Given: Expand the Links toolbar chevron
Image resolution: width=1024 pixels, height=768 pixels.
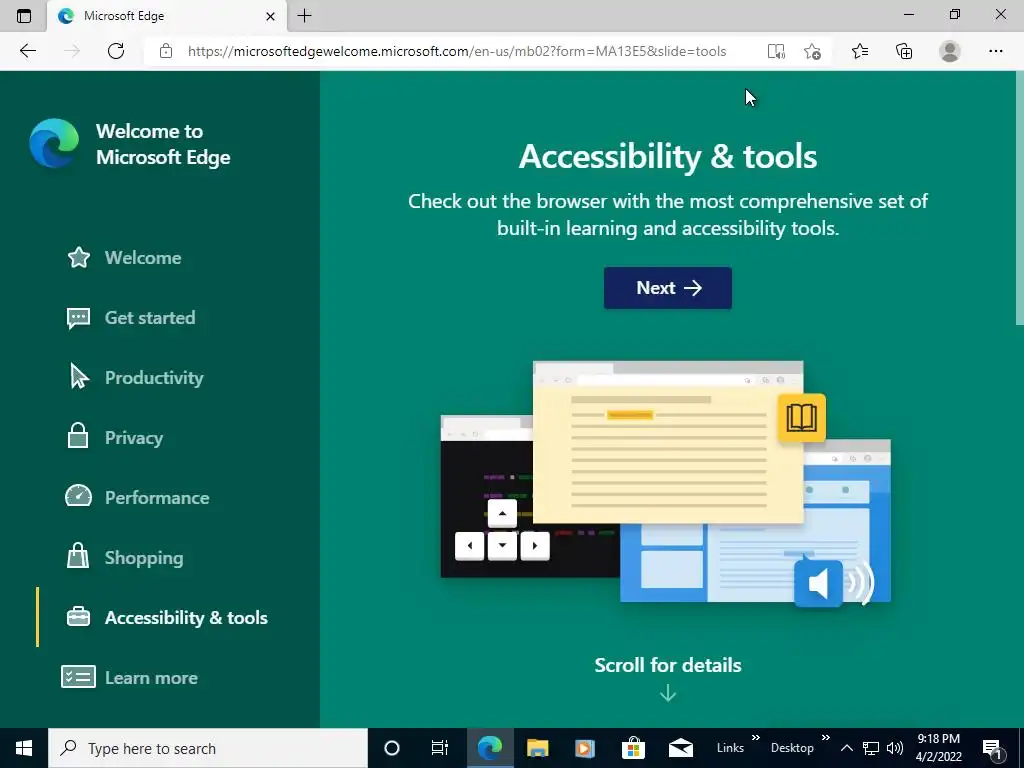Looking at the screenshot, I should (756, 738).
